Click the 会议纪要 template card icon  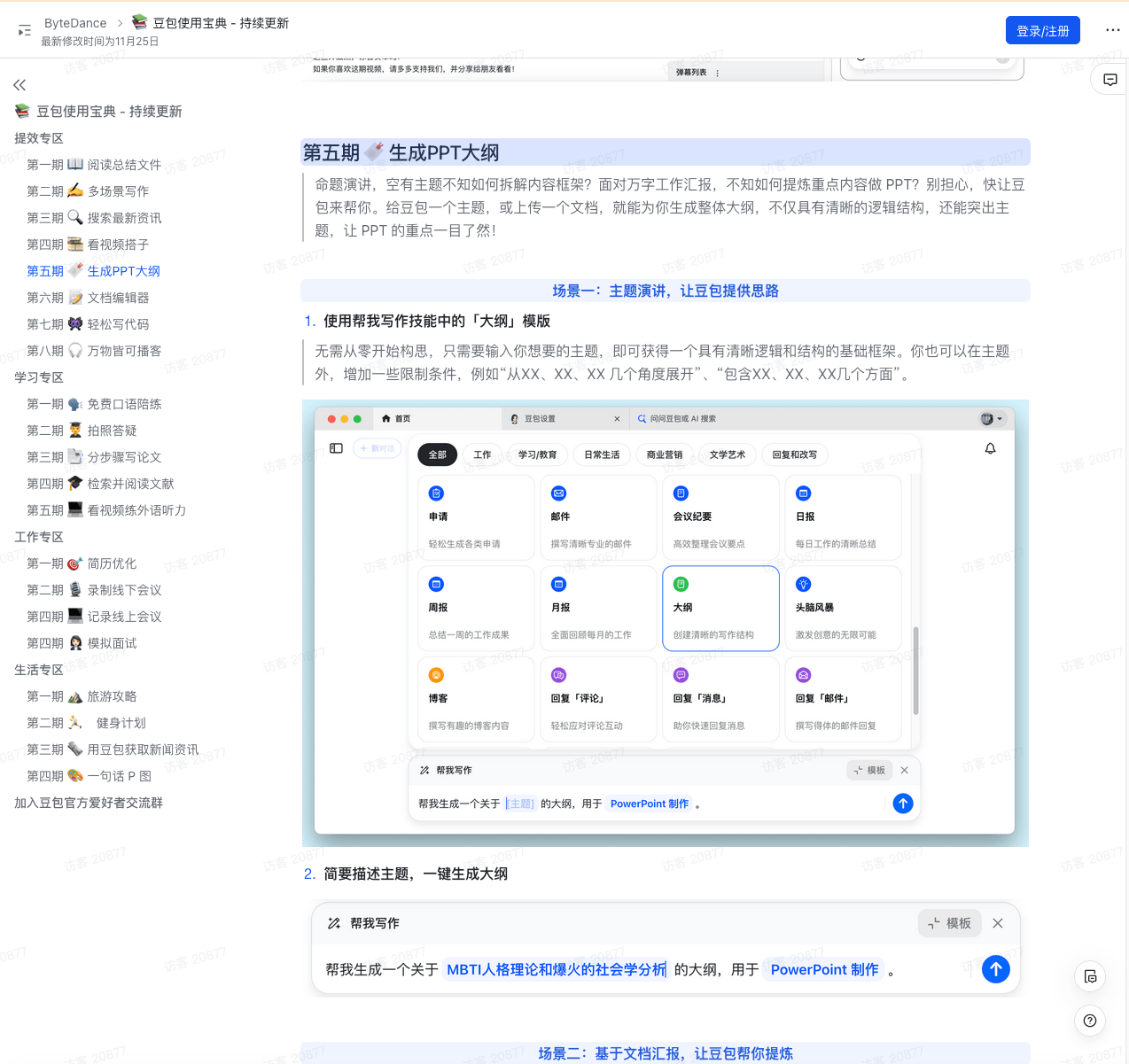click(681, 493)
